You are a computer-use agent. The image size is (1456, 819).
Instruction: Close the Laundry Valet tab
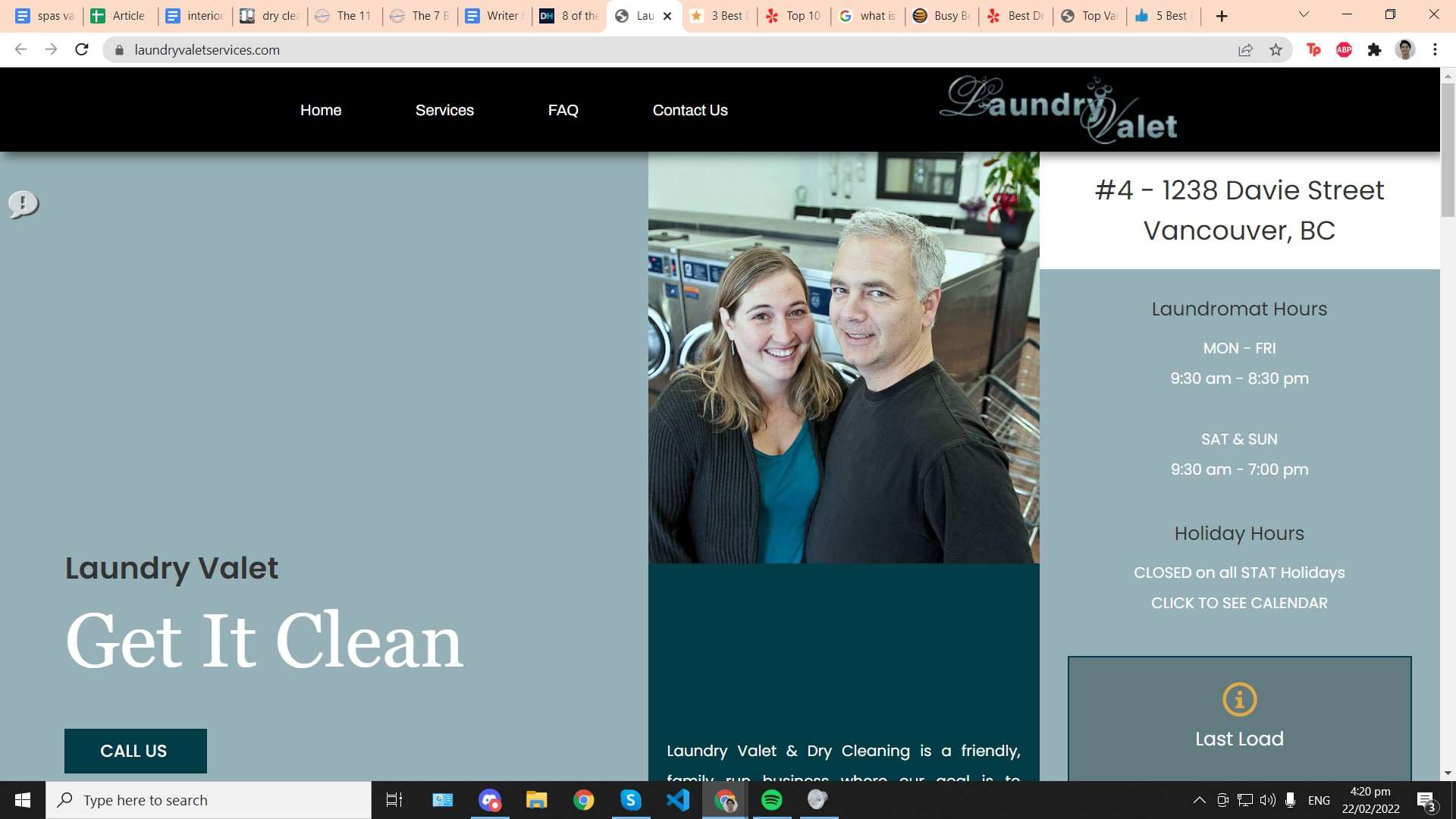tap(667, 16)
